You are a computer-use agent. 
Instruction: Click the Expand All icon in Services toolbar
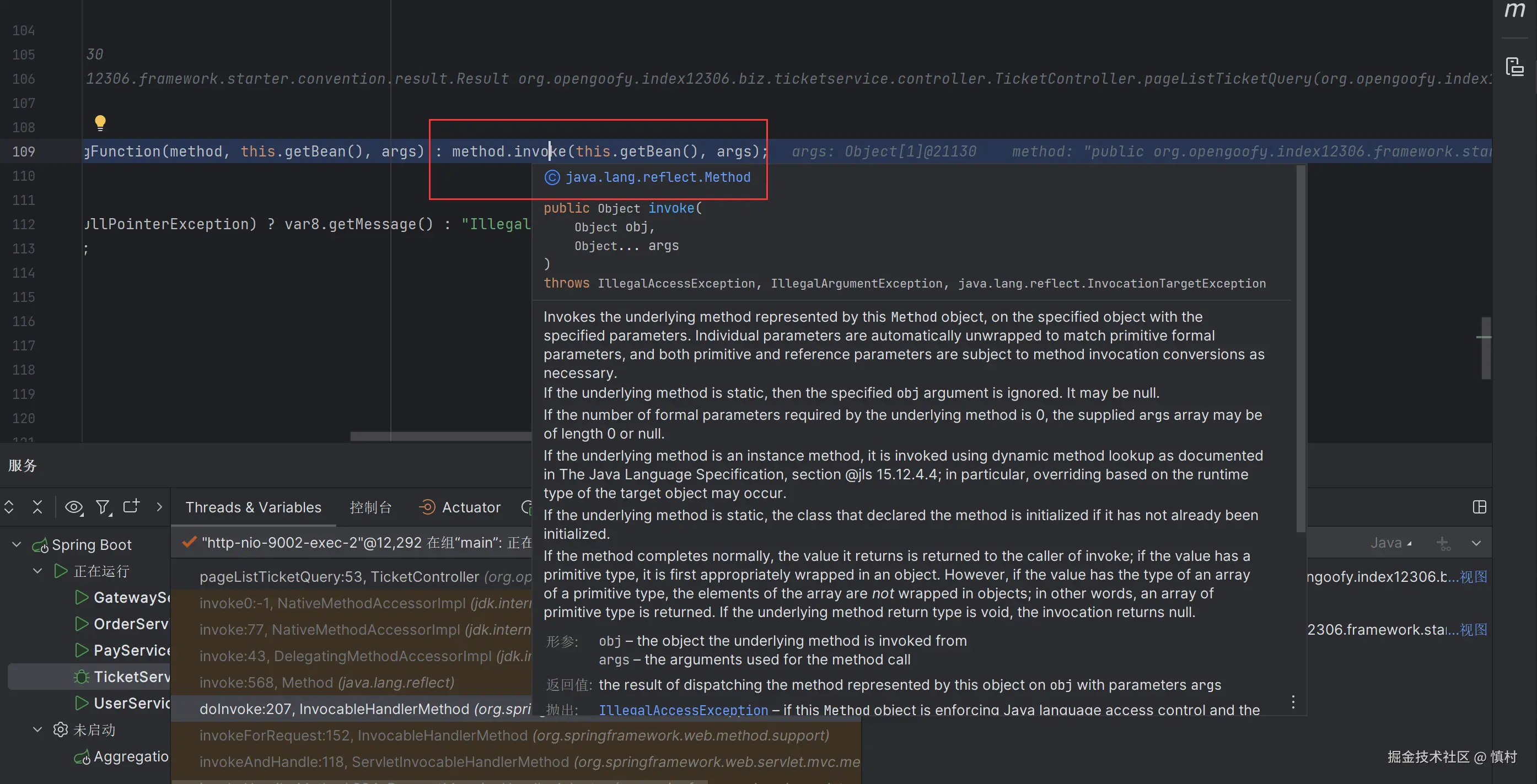tap(9, 507)
